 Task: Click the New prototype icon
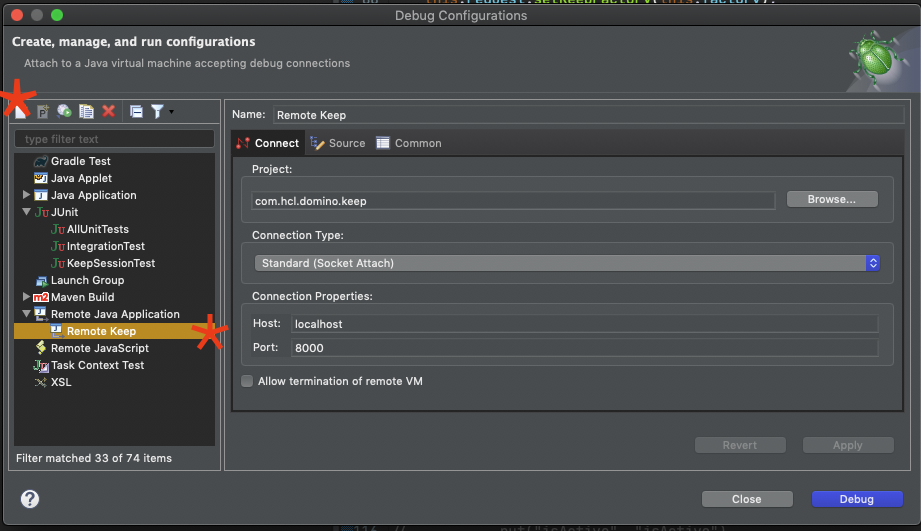(43, 111)
